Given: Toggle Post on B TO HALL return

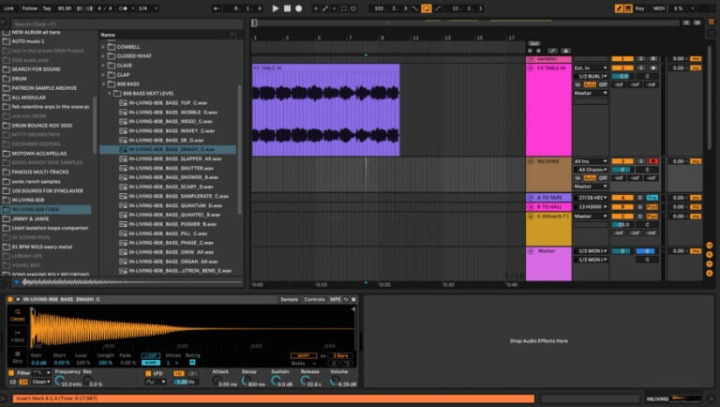Looking at the screenshot, I should coord(652,207).
